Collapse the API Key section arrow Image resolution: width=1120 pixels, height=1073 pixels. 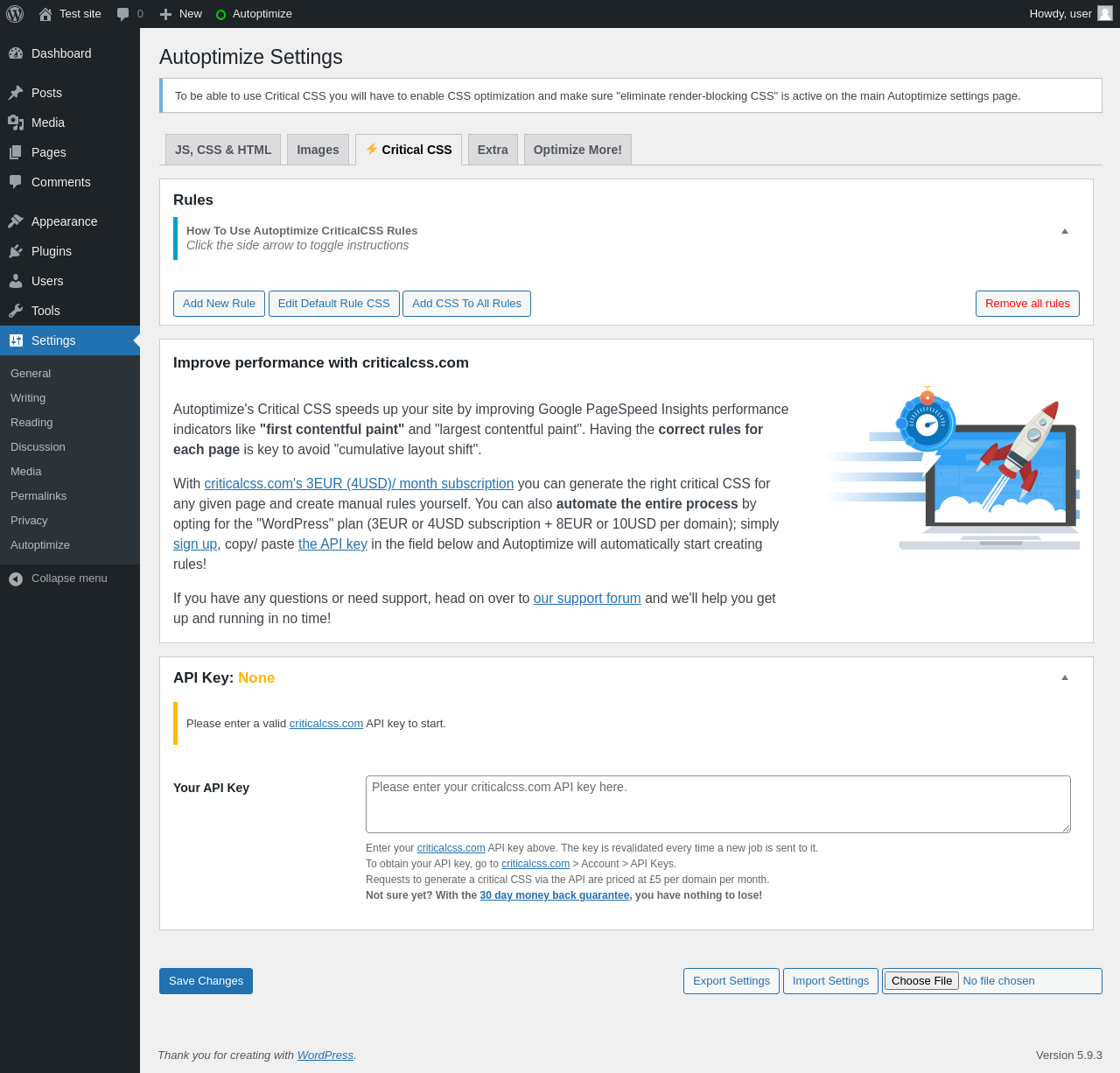pos(1065,677)
